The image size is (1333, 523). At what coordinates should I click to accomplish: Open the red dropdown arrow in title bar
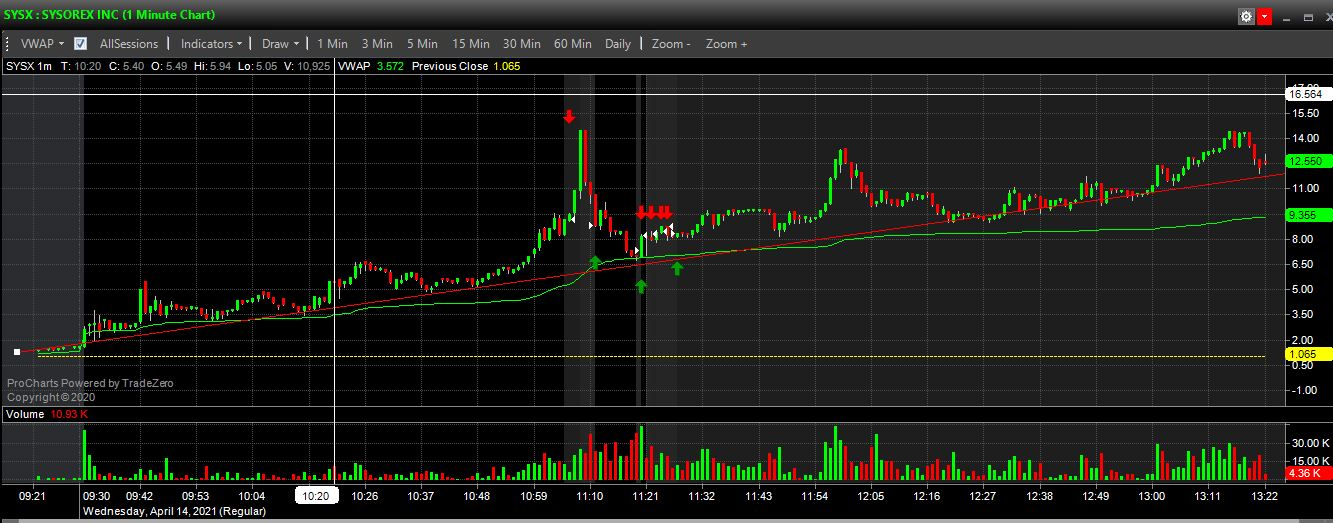[x=1264, y=17]
